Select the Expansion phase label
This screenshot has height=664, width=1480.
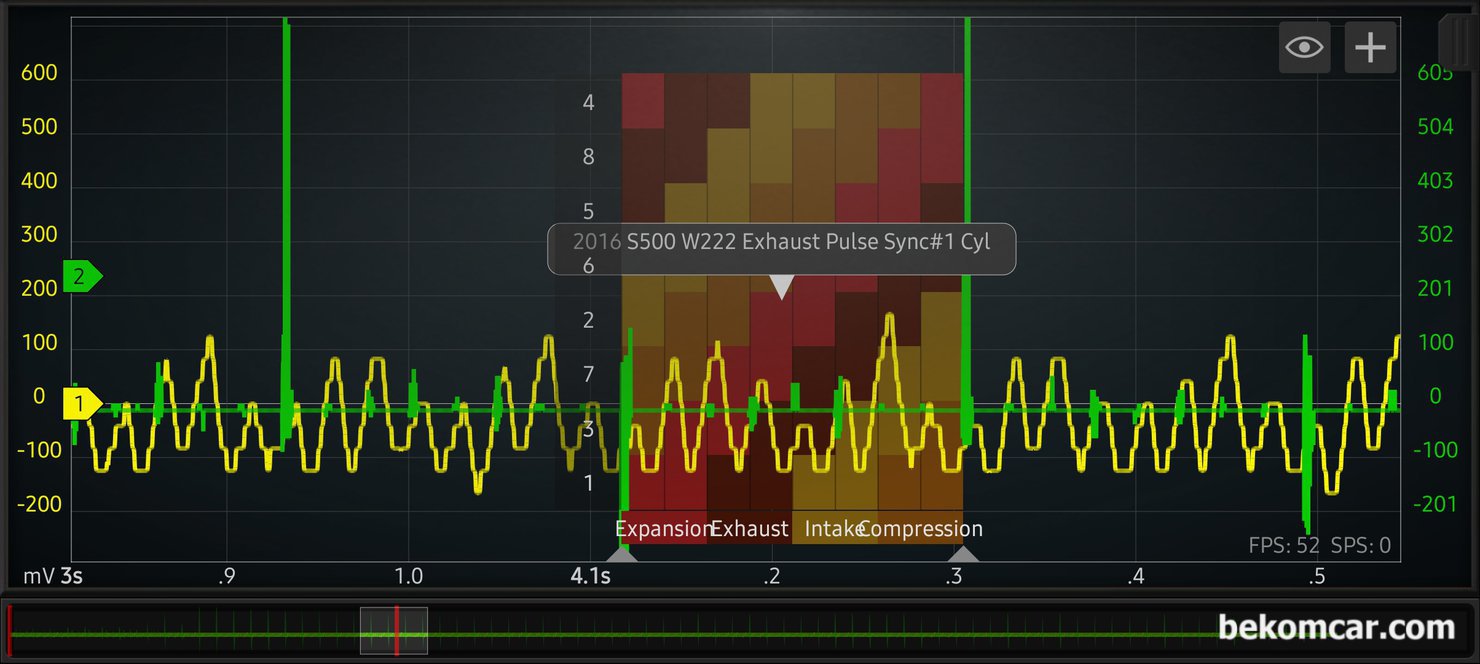pos(662,529)
